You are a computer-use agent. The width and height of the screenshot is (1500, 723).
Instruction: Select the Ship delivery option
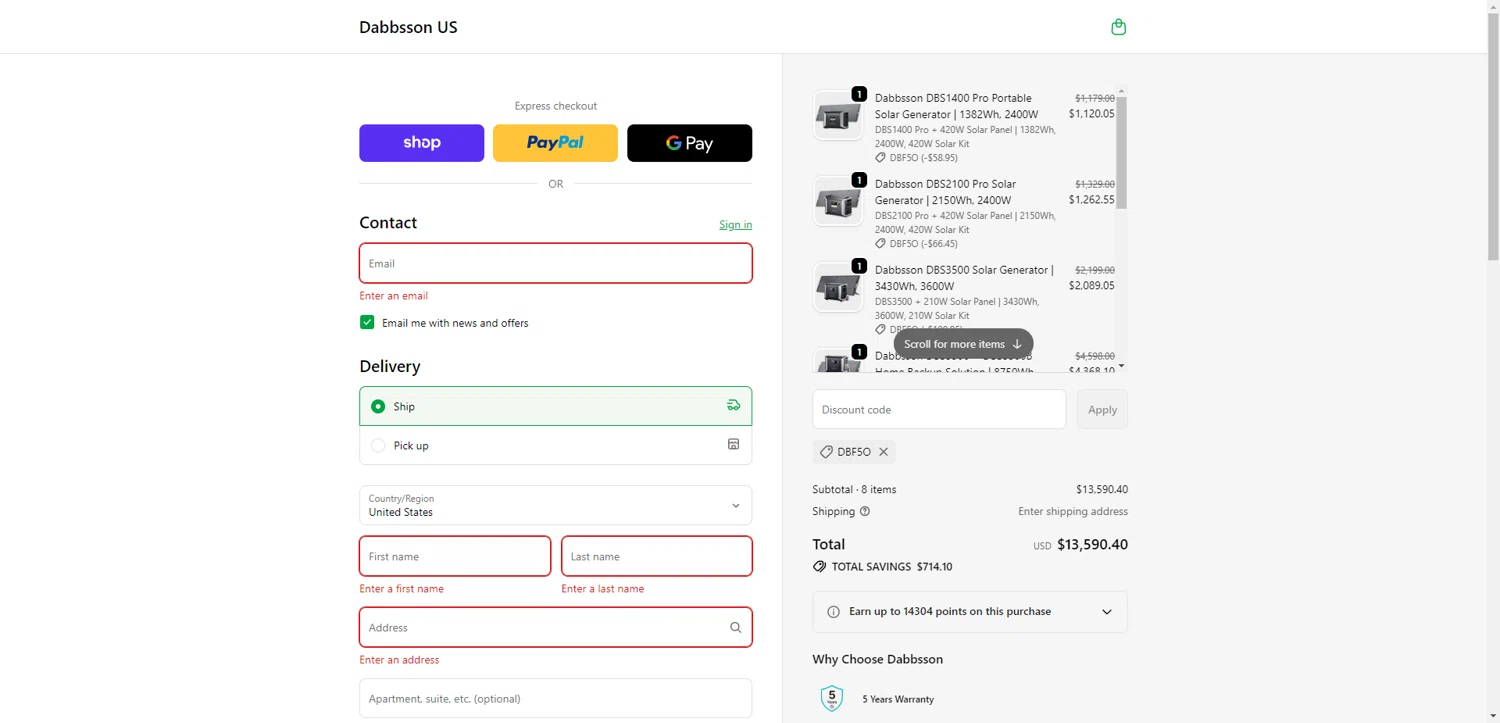click(x=555, y=406)
